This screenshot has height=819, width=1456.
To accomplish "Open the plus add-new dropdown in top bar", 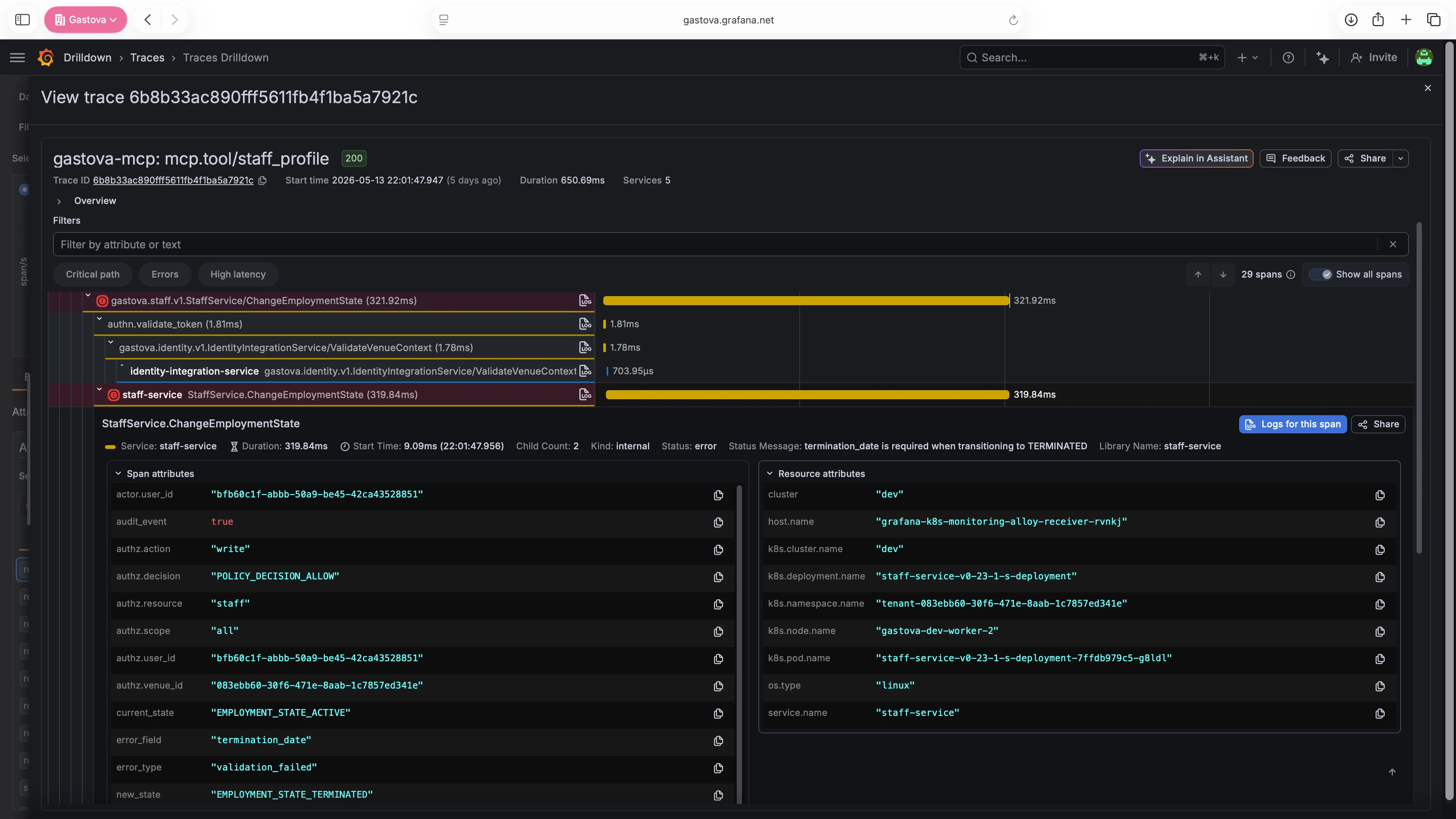I will (x=1247, y=58).
